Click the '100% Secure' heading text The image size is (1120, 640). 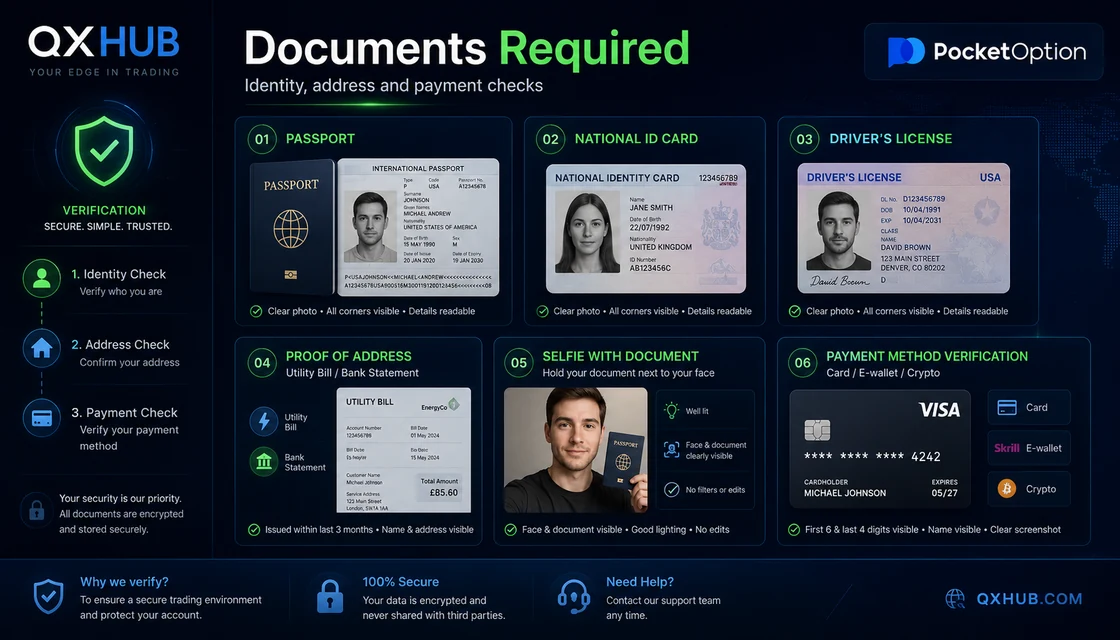point(401,582)
